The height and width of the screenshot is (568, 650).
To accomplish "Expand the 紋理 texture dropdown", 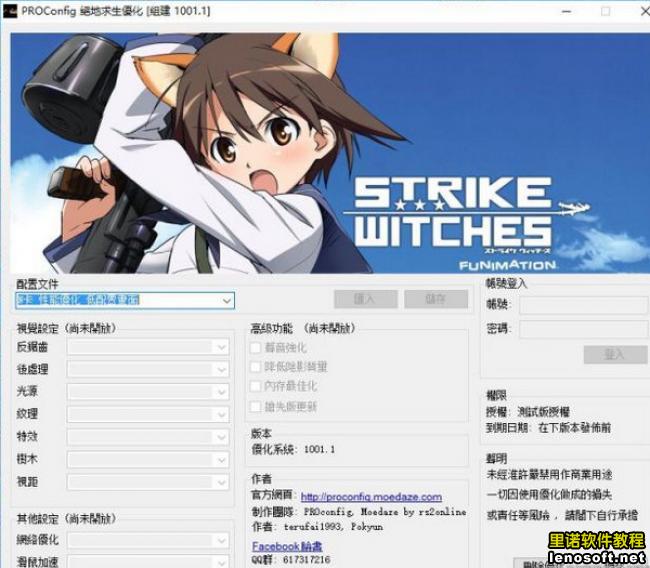I will (148, 414).
